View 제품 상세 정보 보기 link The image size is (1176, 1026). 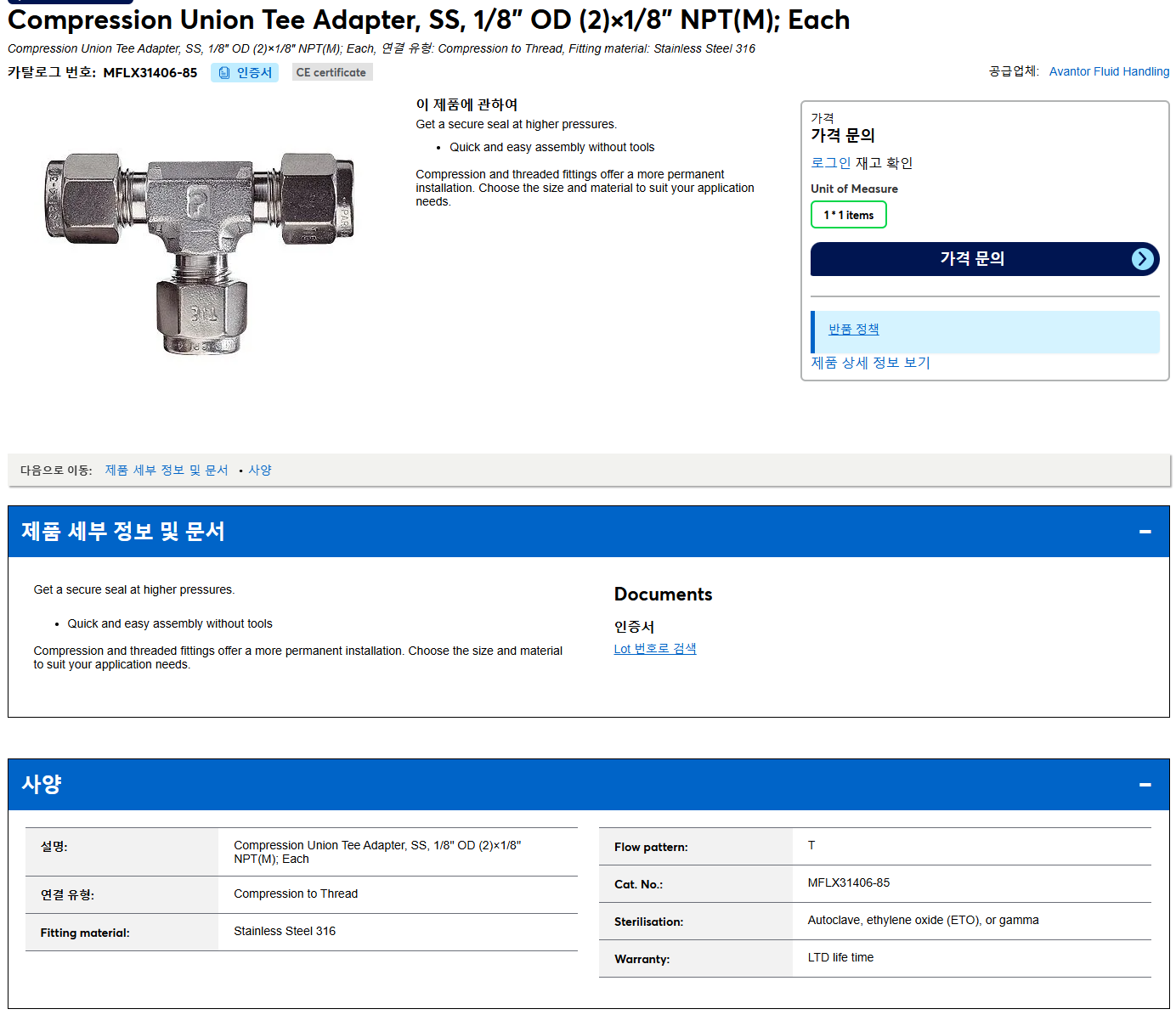click(x=870, y=363)
